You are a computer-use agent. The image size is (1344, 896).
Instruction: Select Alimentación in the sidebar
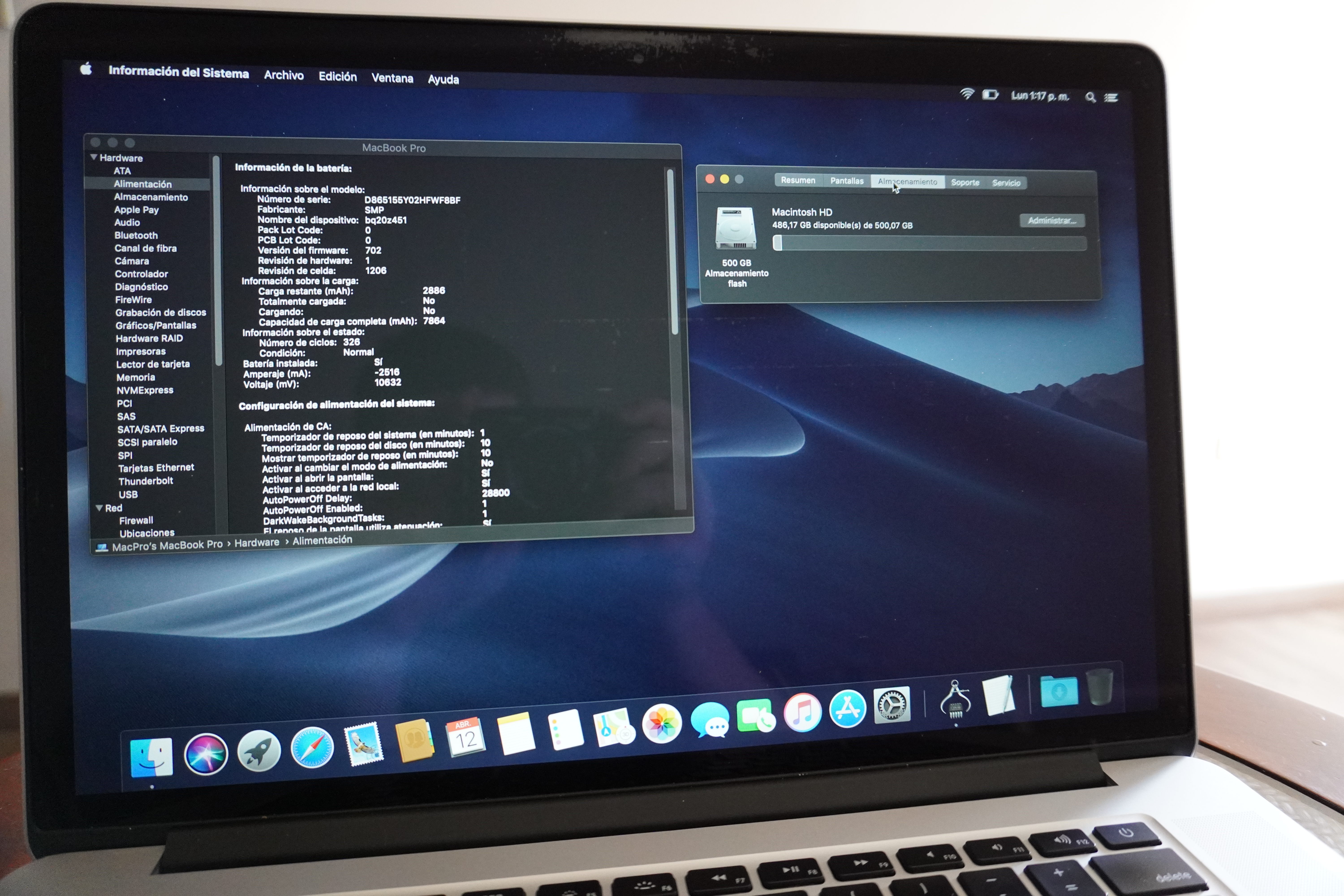[143, 184]
